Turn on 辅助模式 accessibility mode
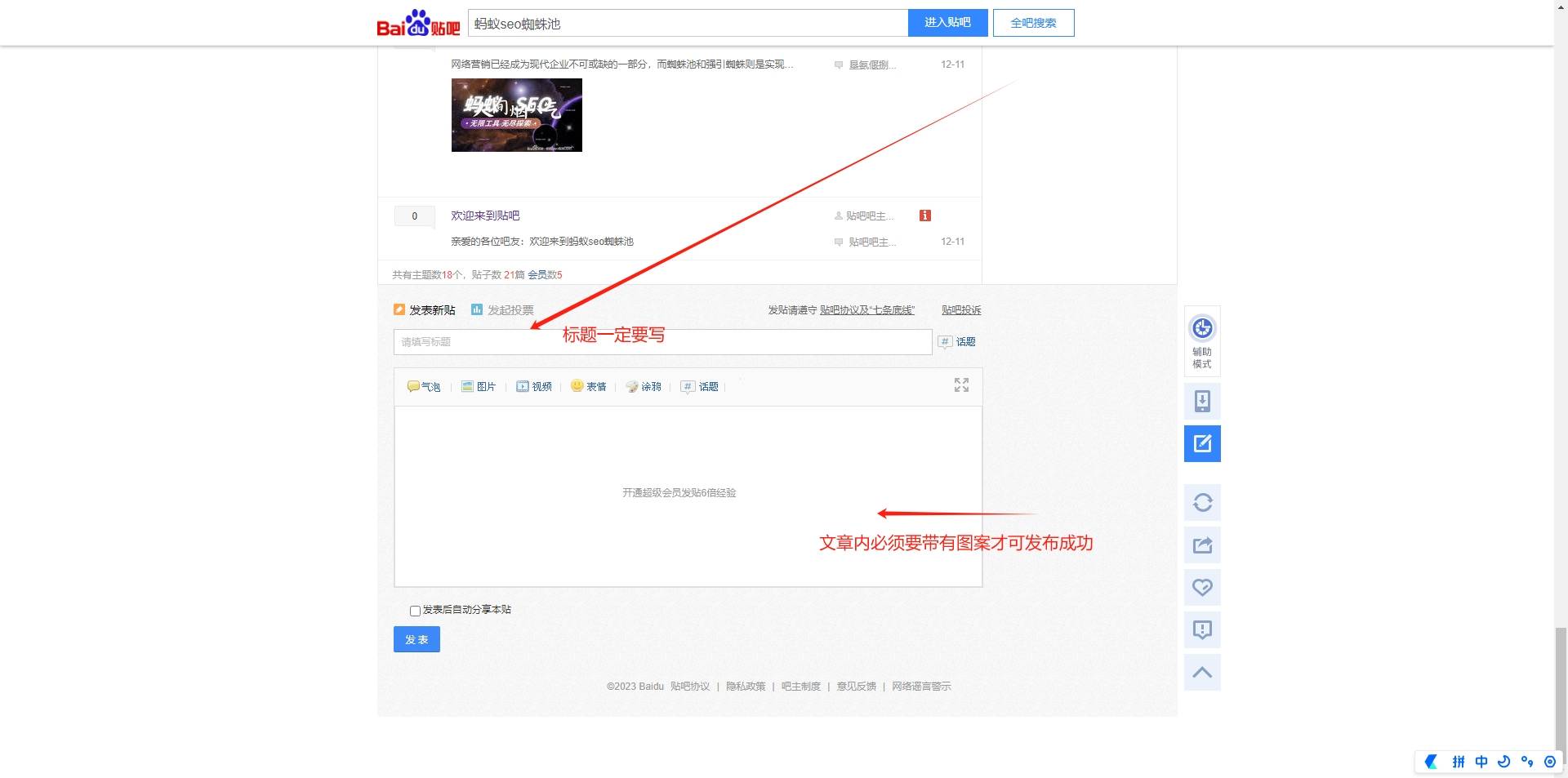 pos(1202,341)
